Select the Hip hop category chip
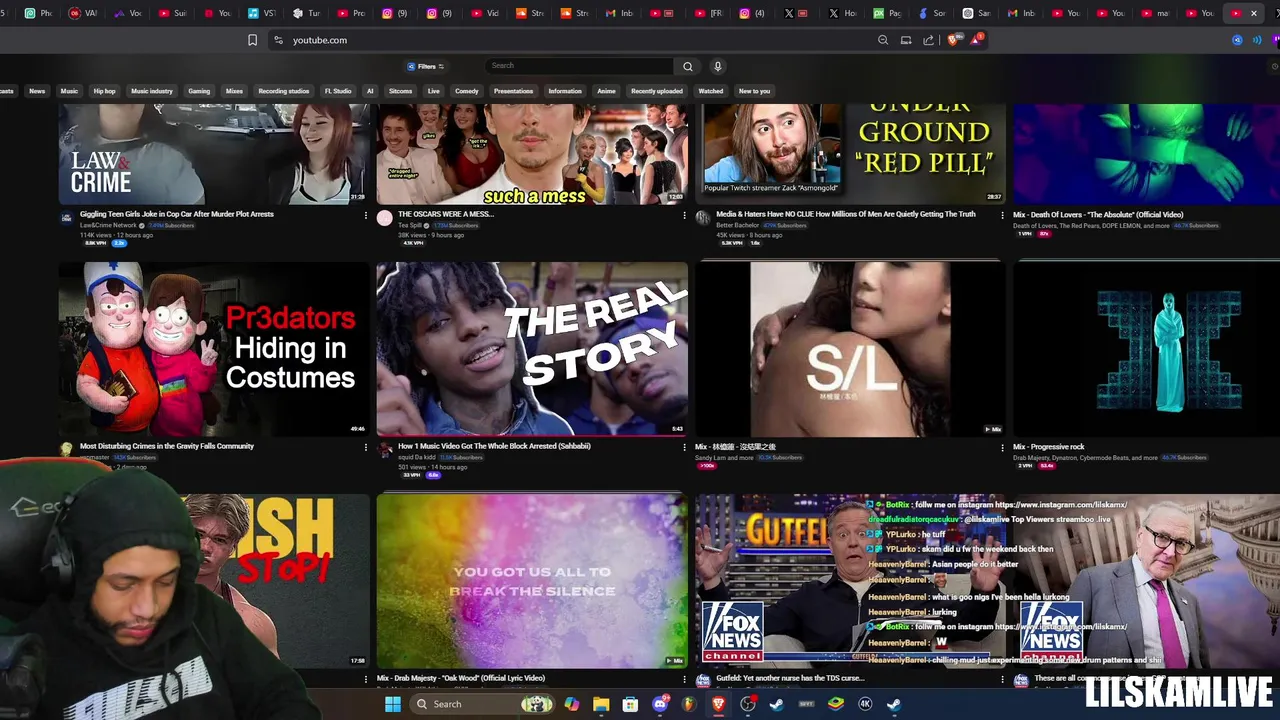 [104, 91]
